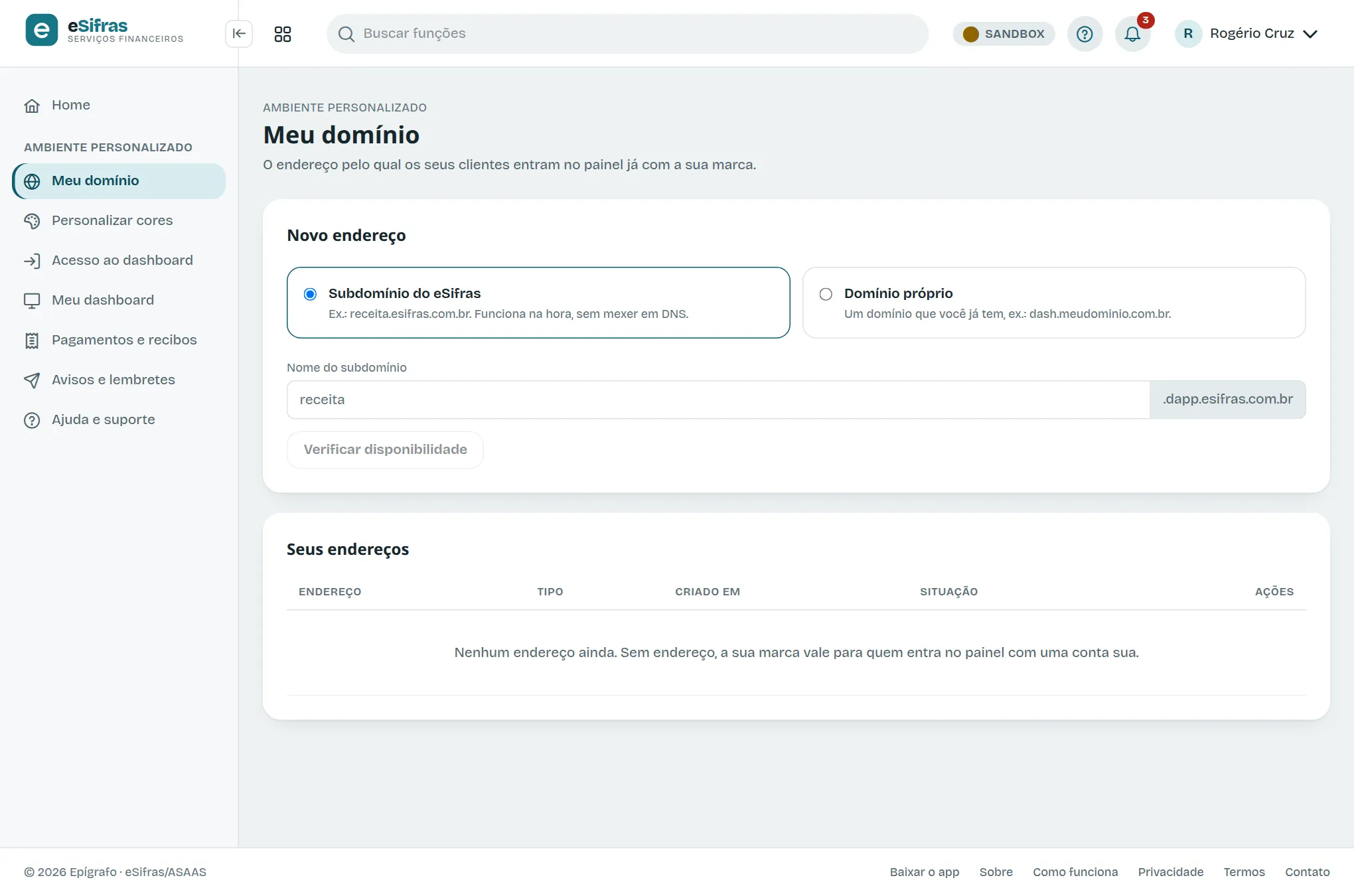Click the TIPO column header

click(550, 592)
